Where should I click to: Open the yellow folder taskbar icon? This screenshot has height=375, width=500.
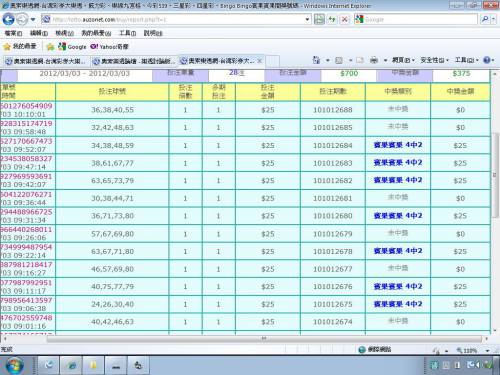pyautogui.click(x=94, y=365)
